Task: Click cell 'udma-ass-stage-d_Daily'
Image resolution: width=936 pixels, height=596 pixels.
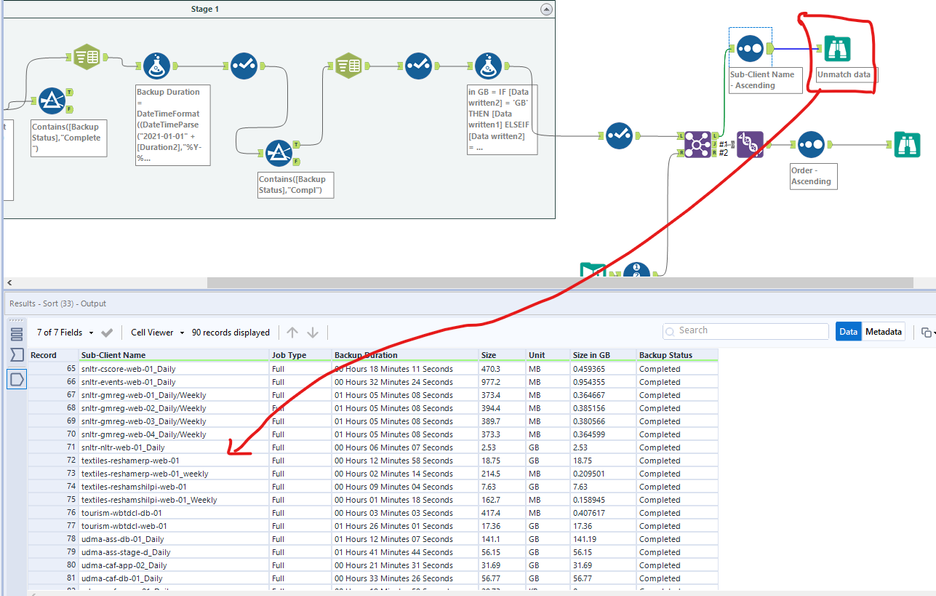Action: click(174, 552)
